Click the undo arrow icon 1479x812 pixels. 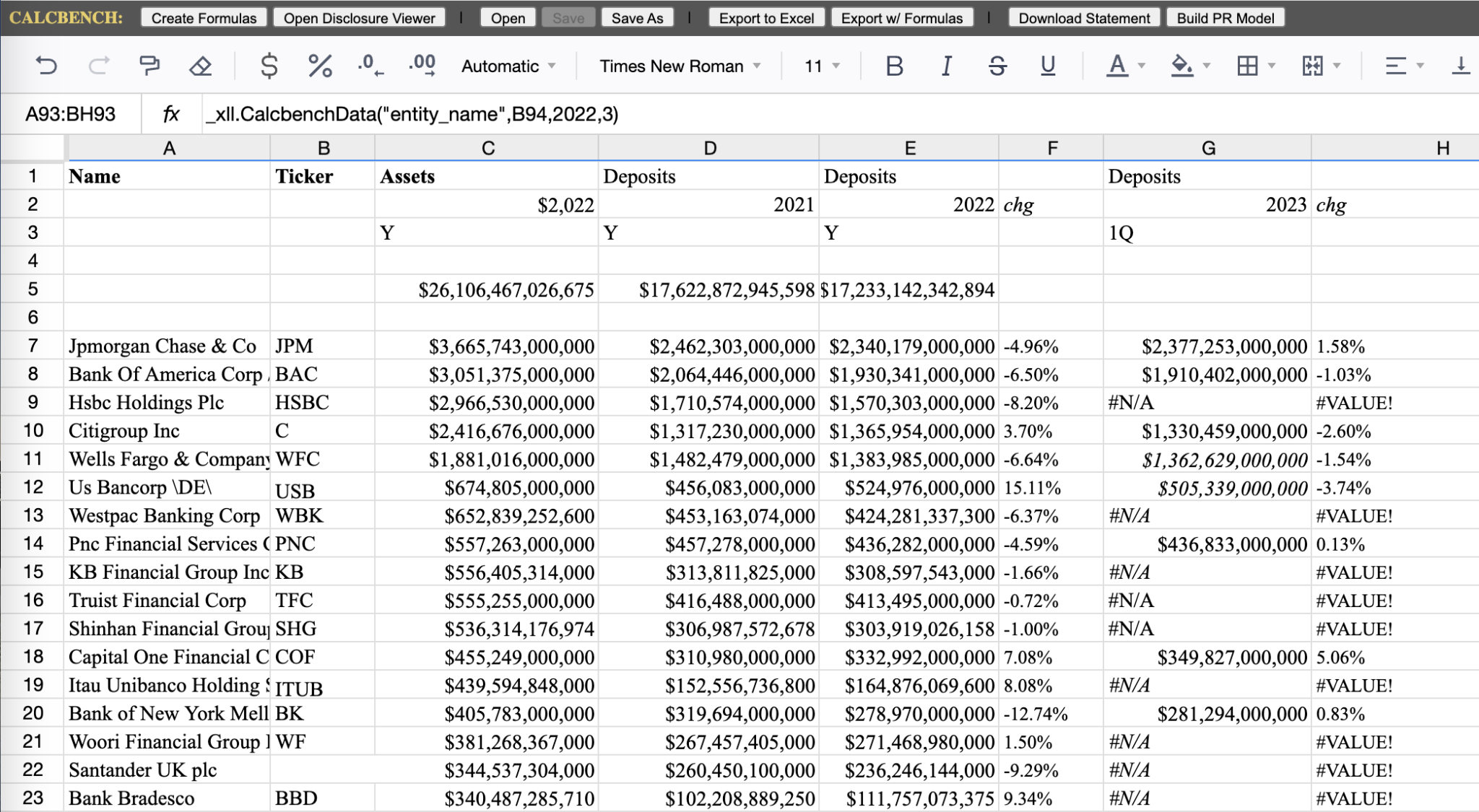pyautogui.click(x=46, y=66)
